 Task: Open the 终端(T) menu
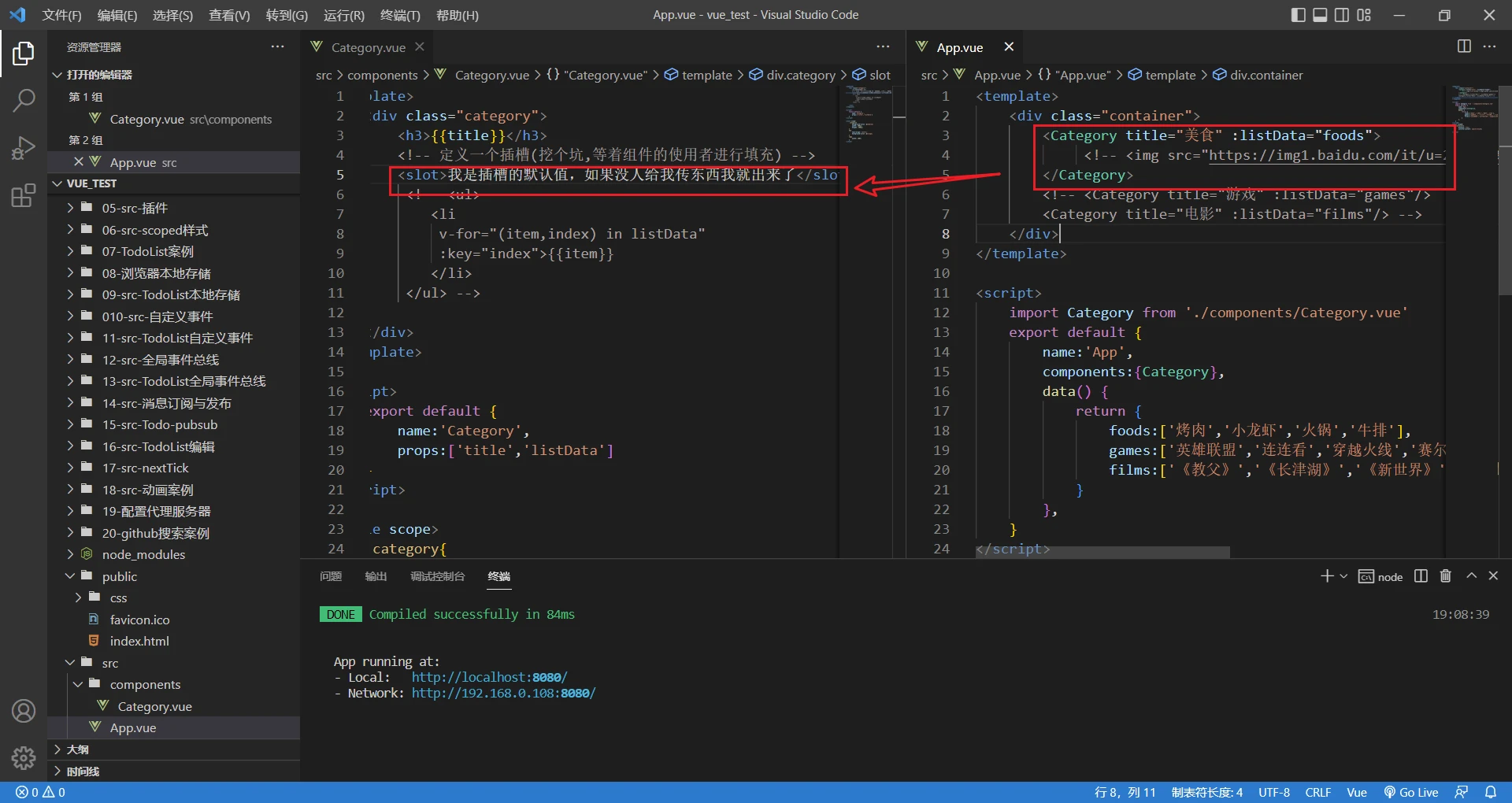click(400, 15)
